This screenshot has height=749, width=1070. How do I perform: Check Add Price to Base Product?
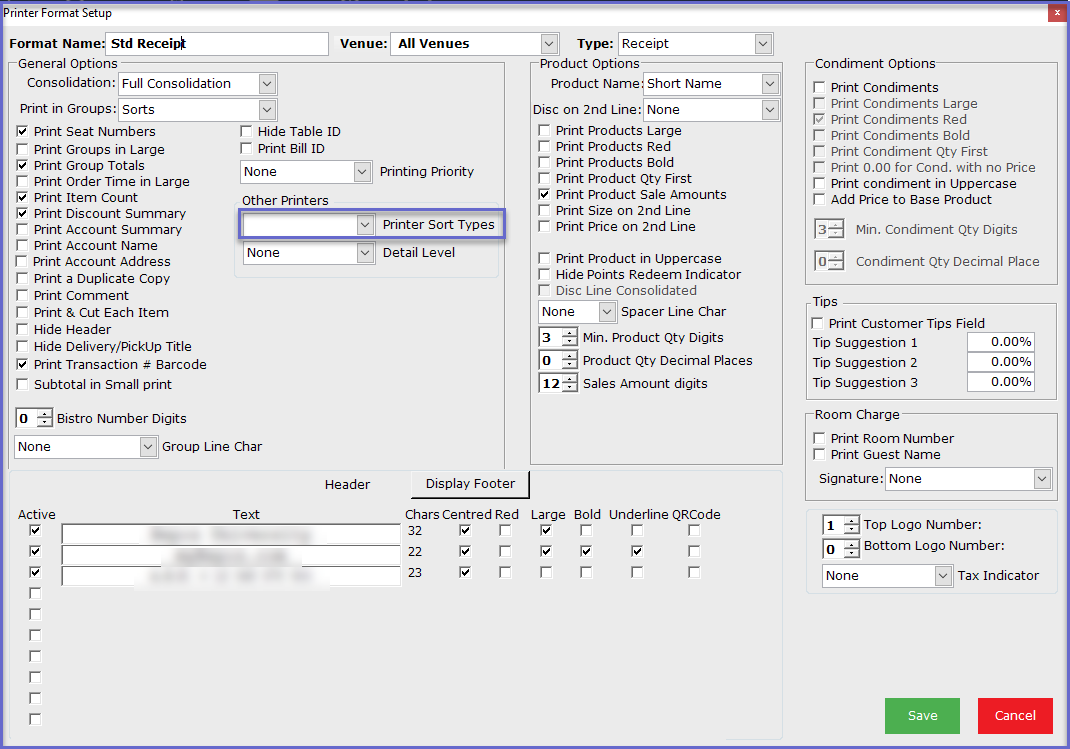tap(819, 199)
